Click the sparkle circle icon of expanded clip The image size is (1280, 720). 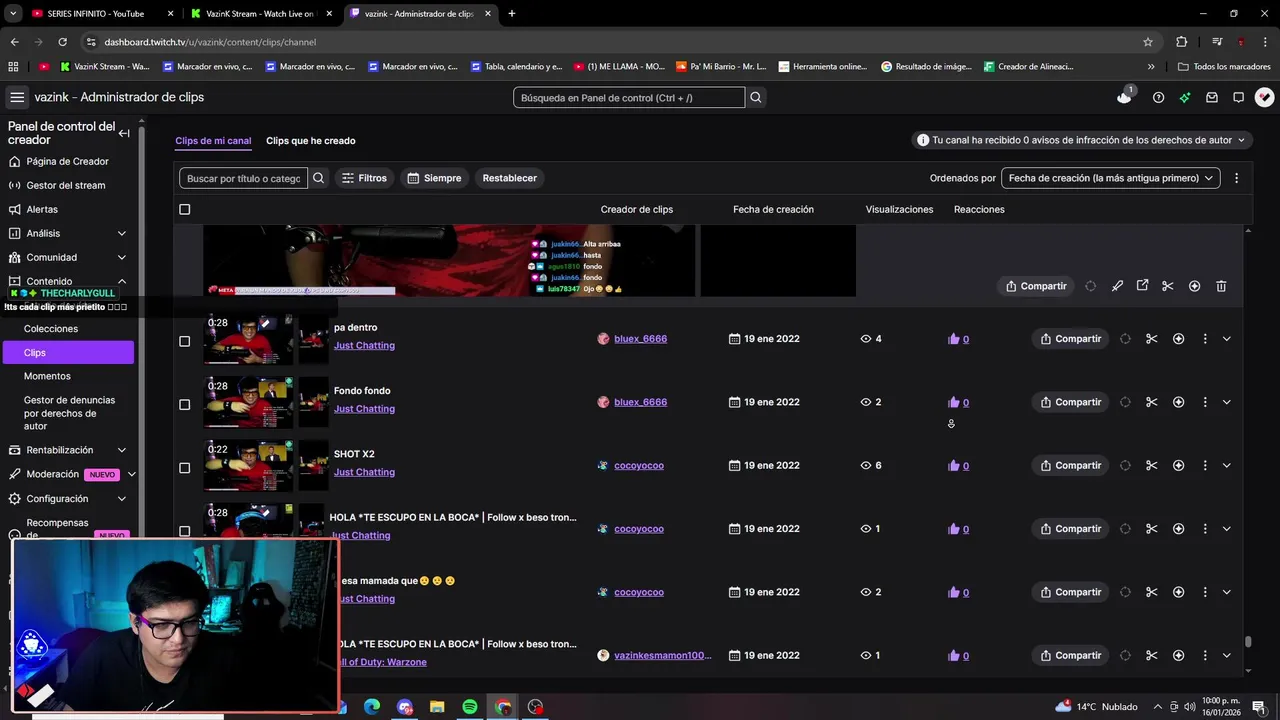[1090, 286]
